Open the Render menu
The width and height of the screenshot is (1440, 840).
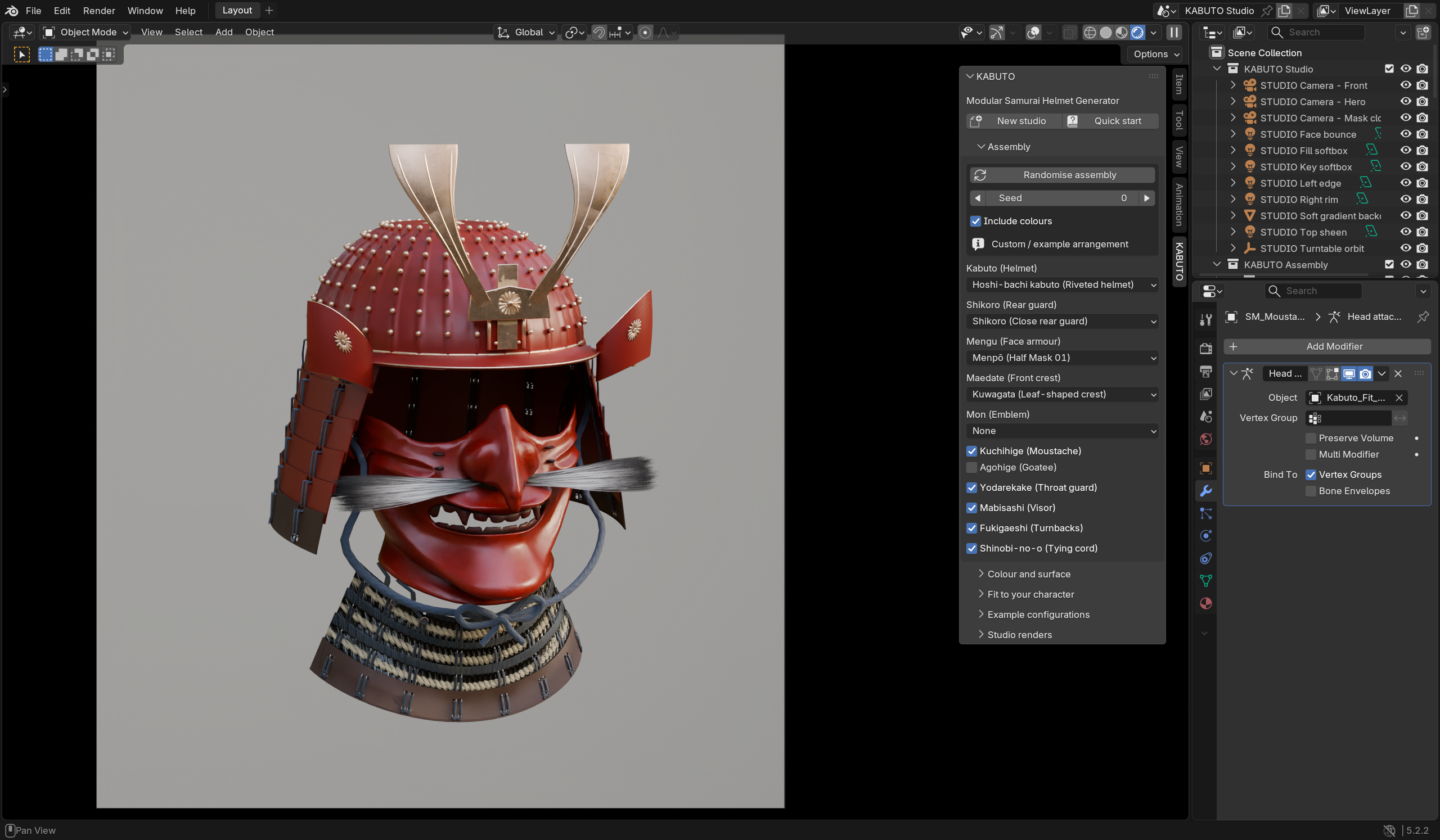pos(99,10)
